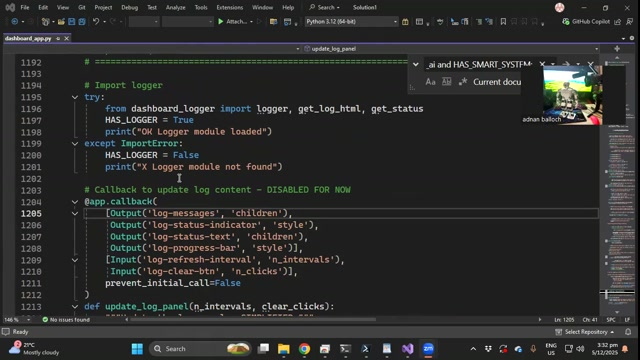Image resolution: width=640 pixels, height=360 pixels.
Task: Click the New Project toolbar icon
Action: [x=45, y=21]
